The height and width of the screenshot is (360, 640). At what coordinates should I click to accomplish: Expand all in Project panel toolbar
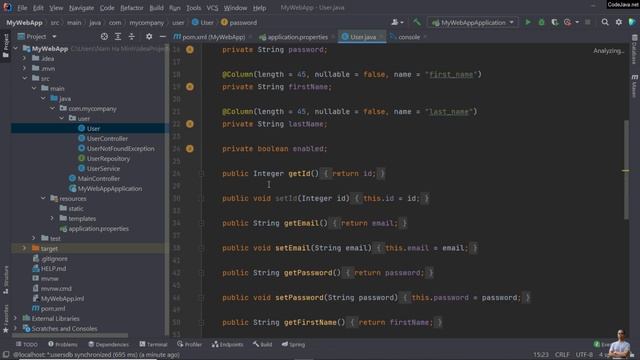(118, 37)
